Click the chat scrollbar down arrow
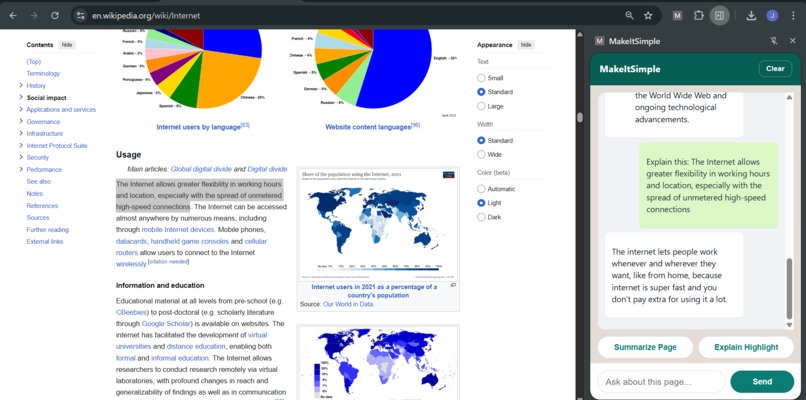The height and width of the screenshot is (400, 806). click(x=789, y=325)
